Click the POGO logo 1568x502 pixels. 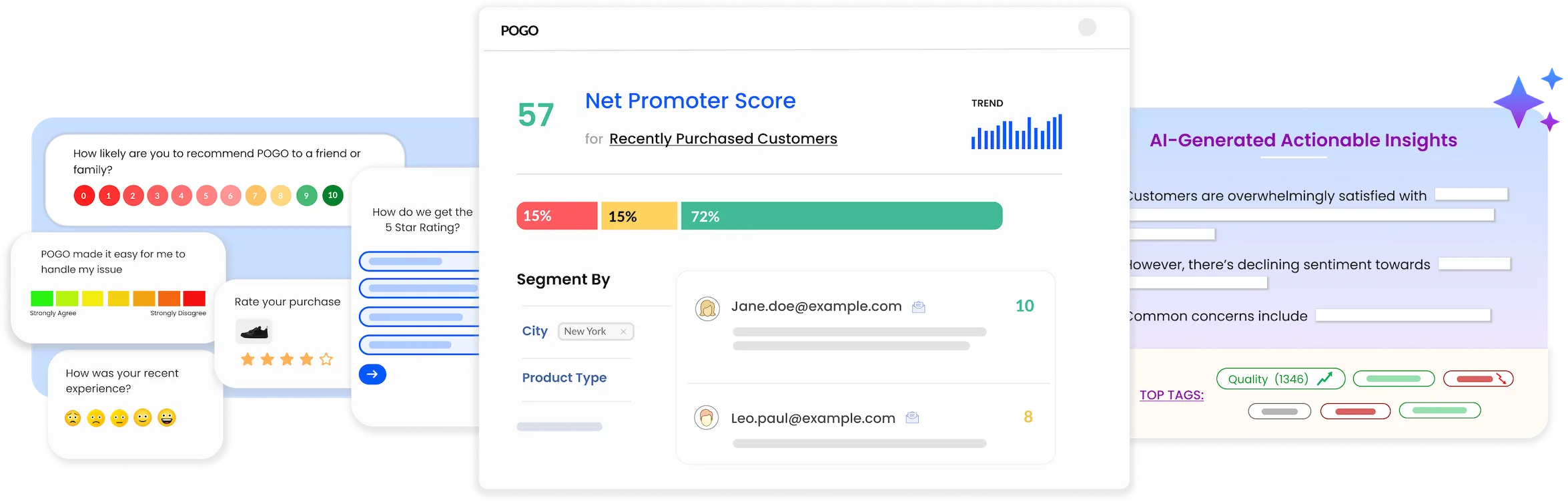(519, 31)
